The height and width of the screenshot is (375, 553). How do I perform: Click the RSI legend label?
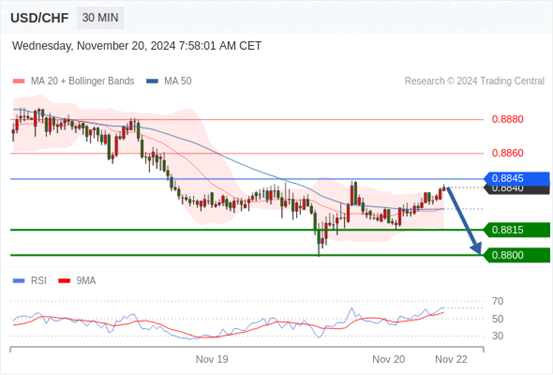coord(38,281)
